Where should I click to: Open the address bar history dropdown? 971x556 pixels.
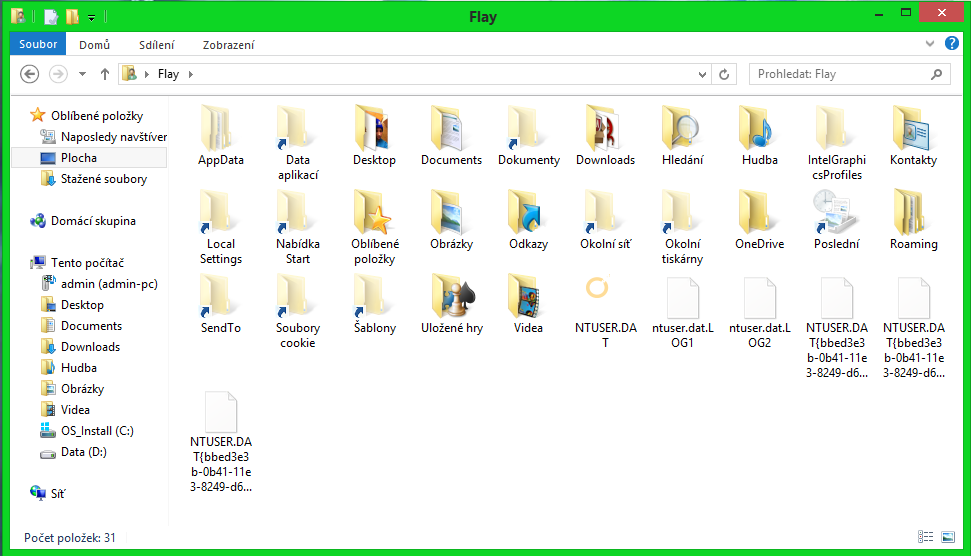tap(702, 74)
